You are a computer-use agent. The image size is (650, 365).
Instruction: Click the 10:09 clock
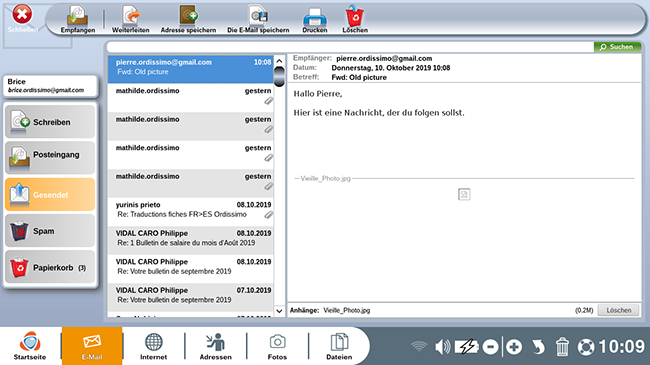(x=622, y=347)
